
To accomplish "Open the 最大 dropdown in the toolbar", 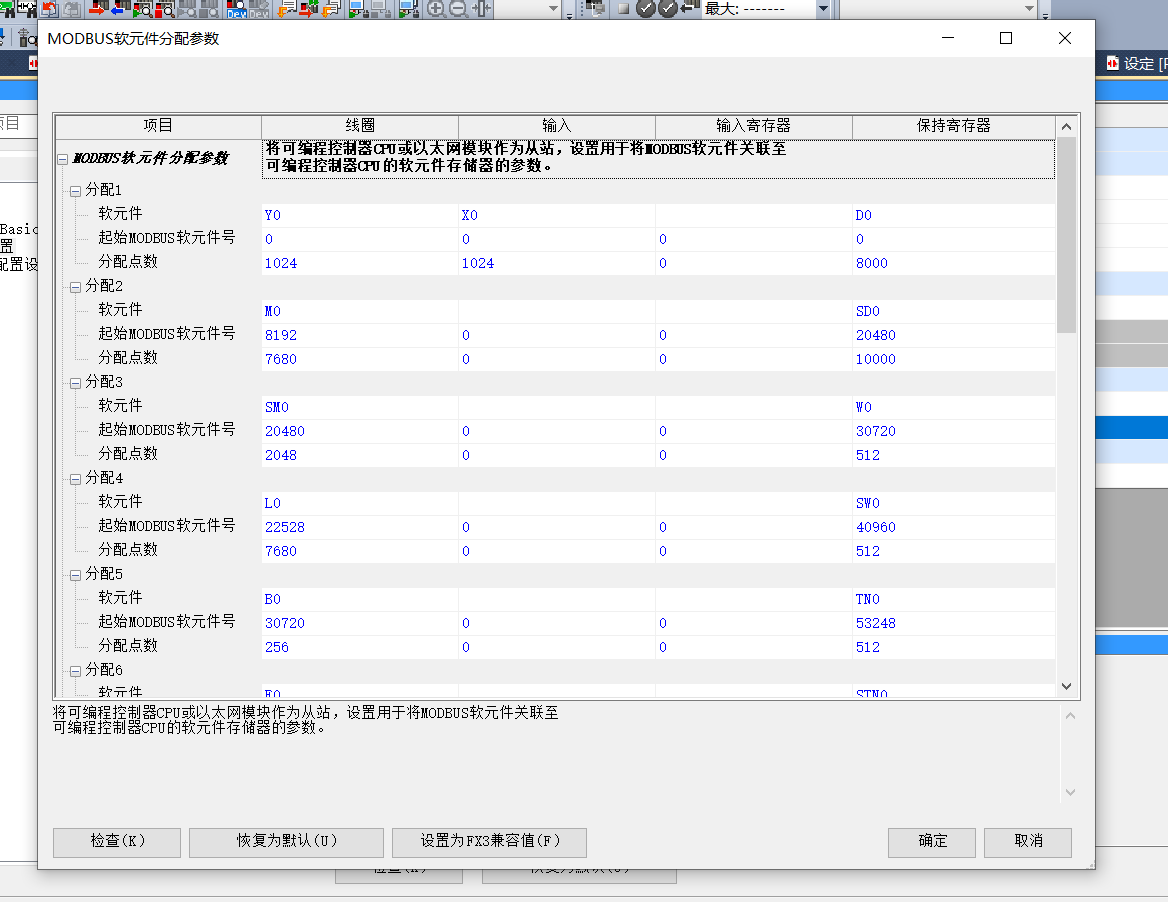I will tap(823, 9).
